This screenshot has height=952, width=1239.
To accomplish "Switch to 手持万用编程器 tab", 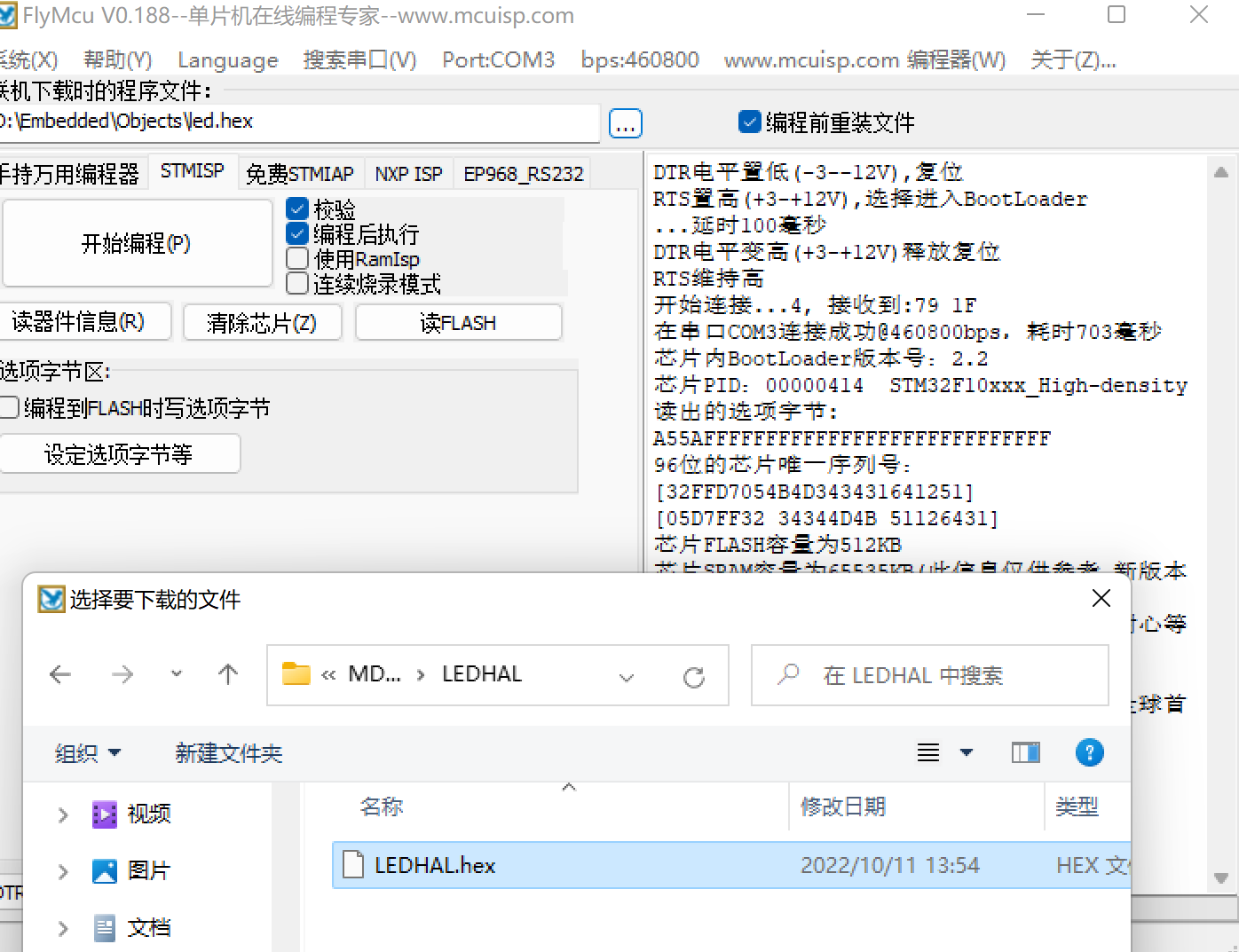I will click(69, 174).
